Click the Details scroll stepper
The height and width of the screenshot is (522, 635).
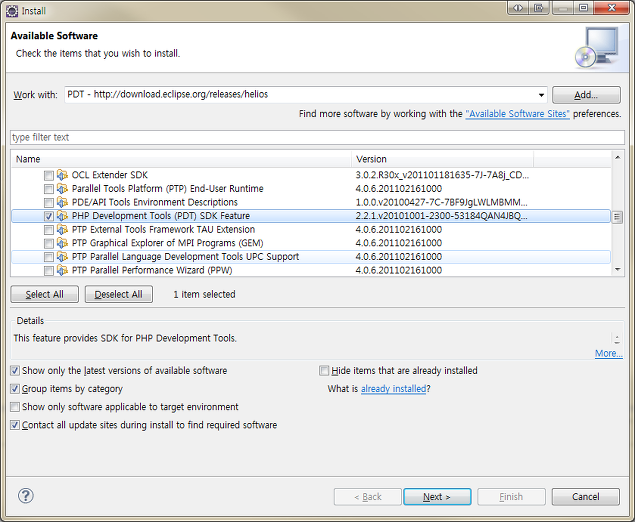[617, 339]
